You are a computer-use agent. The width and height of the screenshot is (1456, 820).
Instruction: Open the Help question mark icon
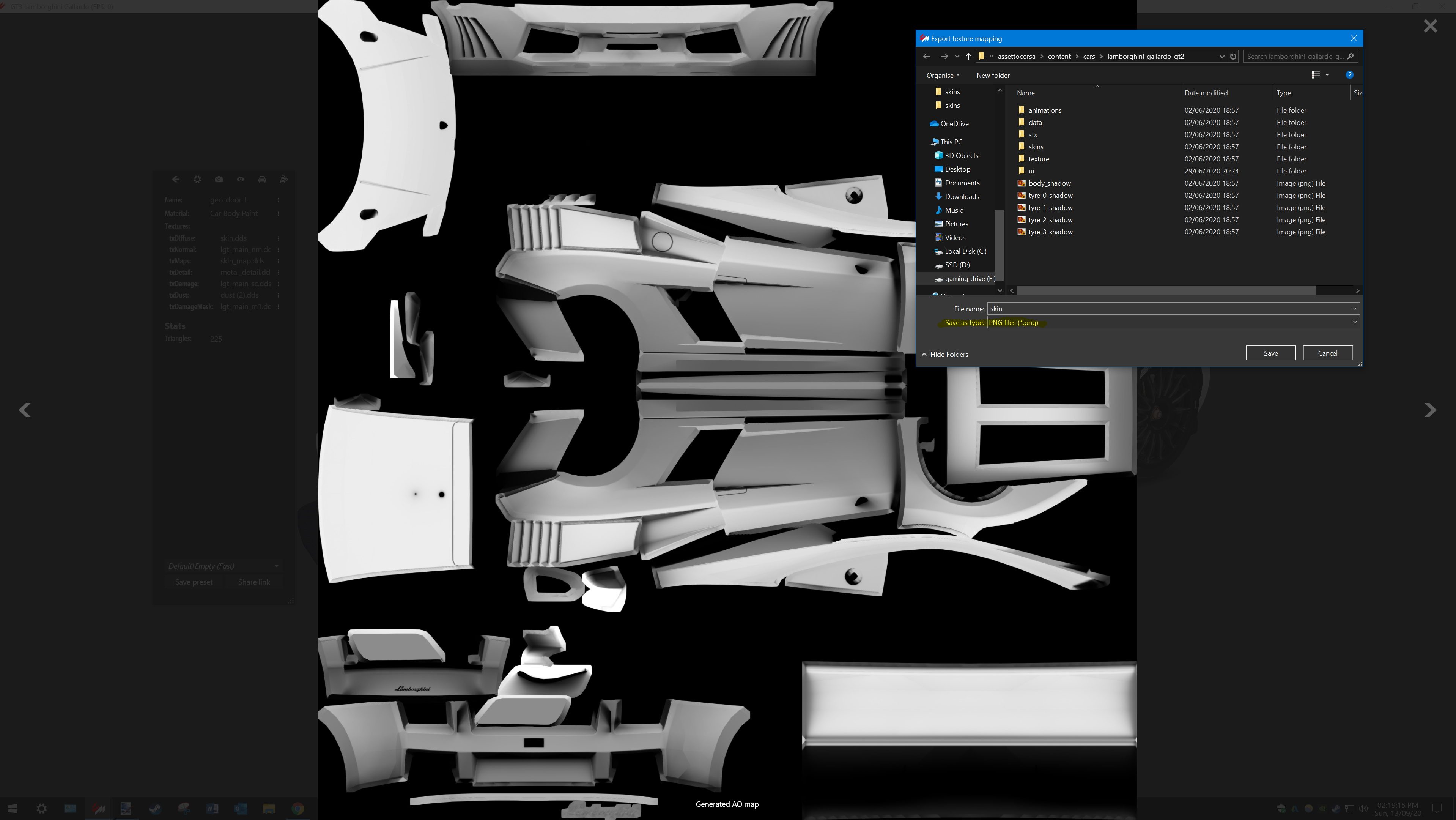(1350, 75)
